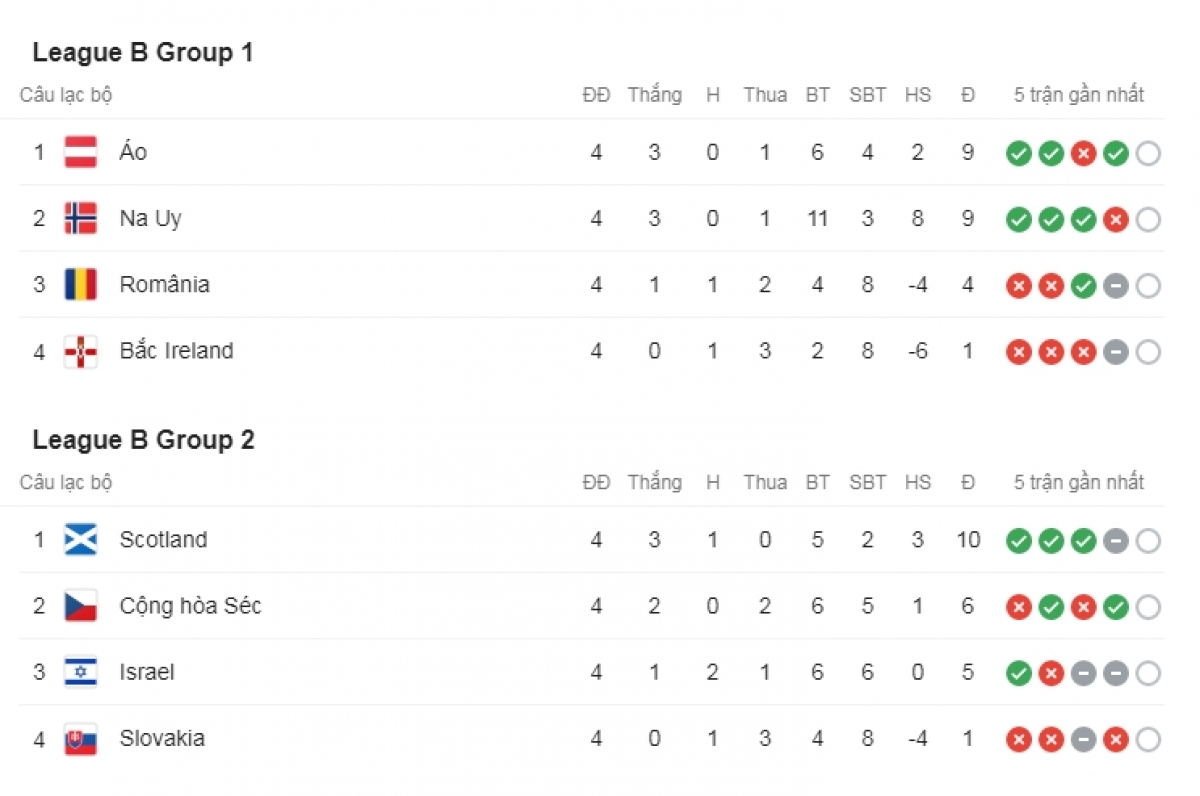Click the League B Group 2 heading
Image resolution: width=1200 pixels, height=796 pixels.
143,440
